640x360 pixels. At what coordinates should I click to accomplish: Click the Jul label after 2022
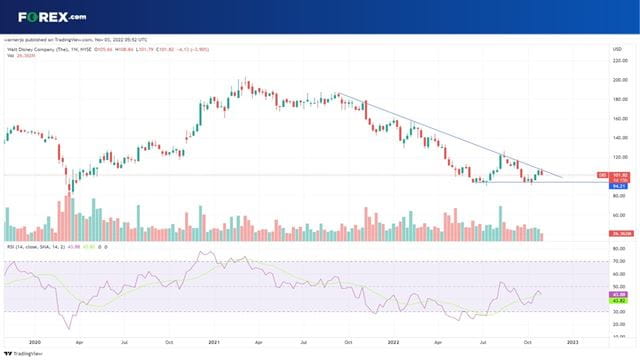pyautogui.click(x=483, y=342)
